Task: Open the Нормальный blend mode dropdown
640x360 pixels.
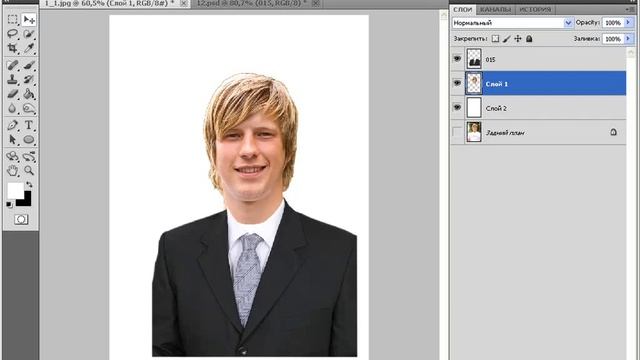Action: point(512,23)
